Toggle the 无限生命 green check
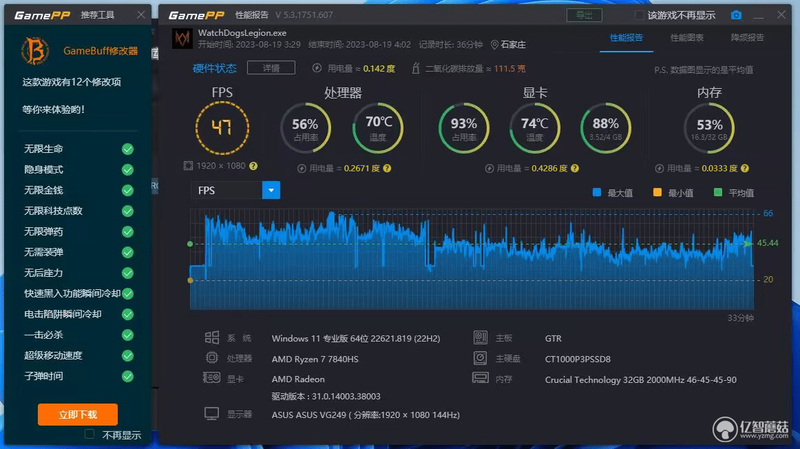Screen dimensions: 800x449 (128, 149)
